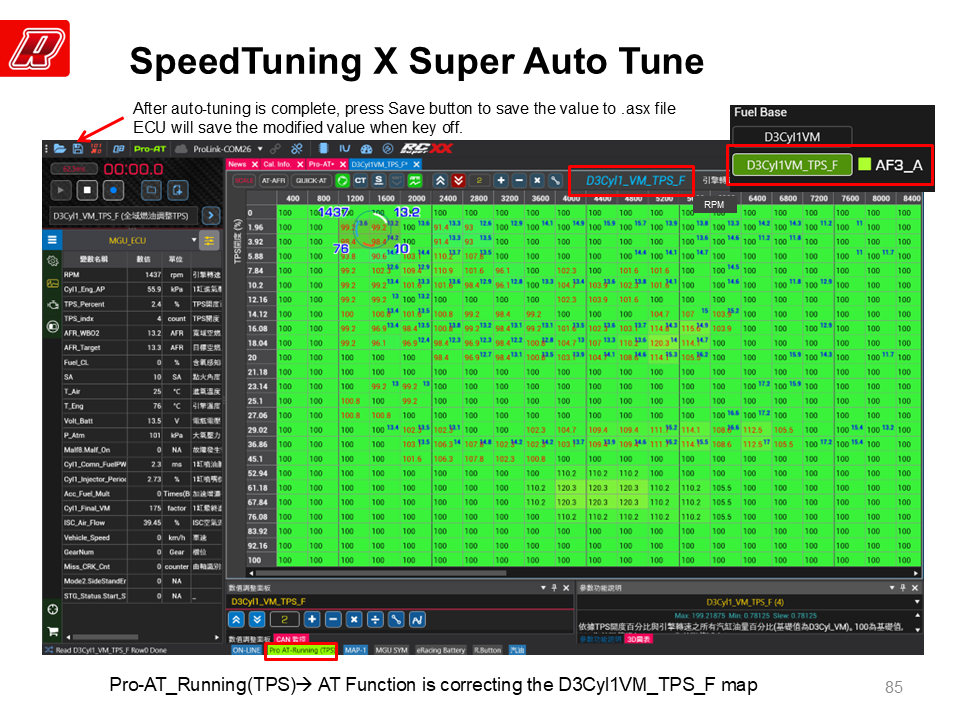Viewport: 960px width, 720px height.
Task: Click the connect link icon
Action: pyautogui.click(x=276, y=149)
